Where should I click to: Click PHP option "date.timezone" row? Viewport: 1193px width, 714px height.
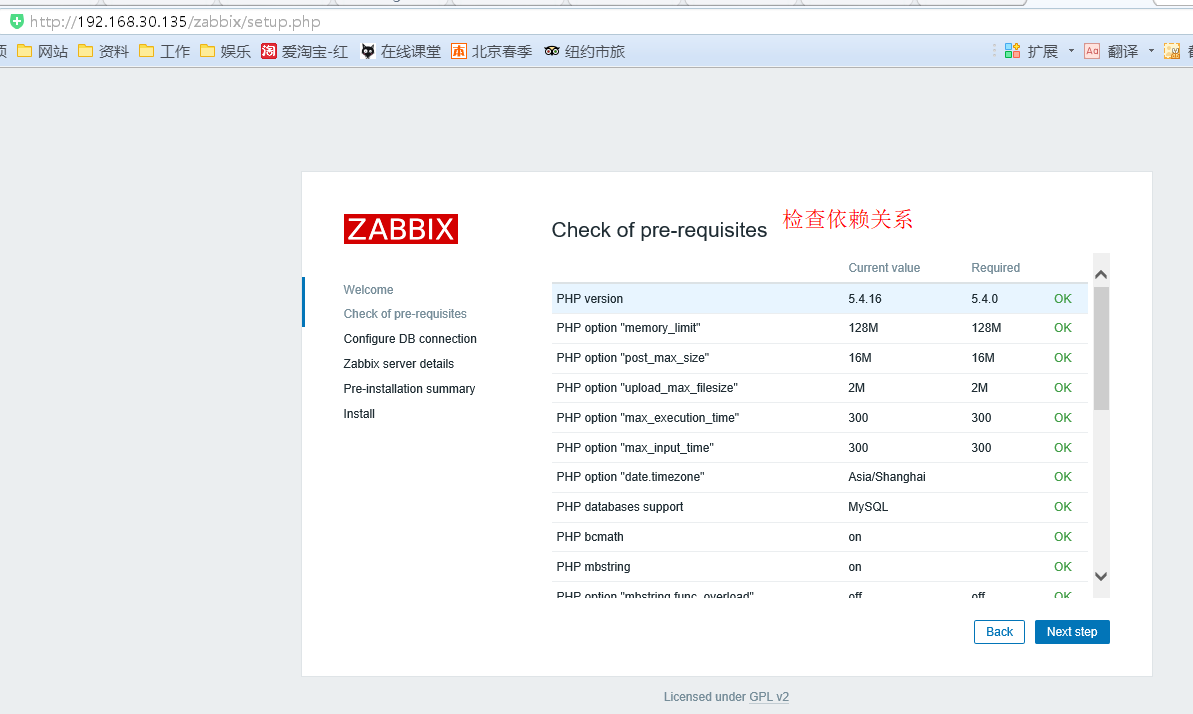pyautogui.click(x=819, y=477)
